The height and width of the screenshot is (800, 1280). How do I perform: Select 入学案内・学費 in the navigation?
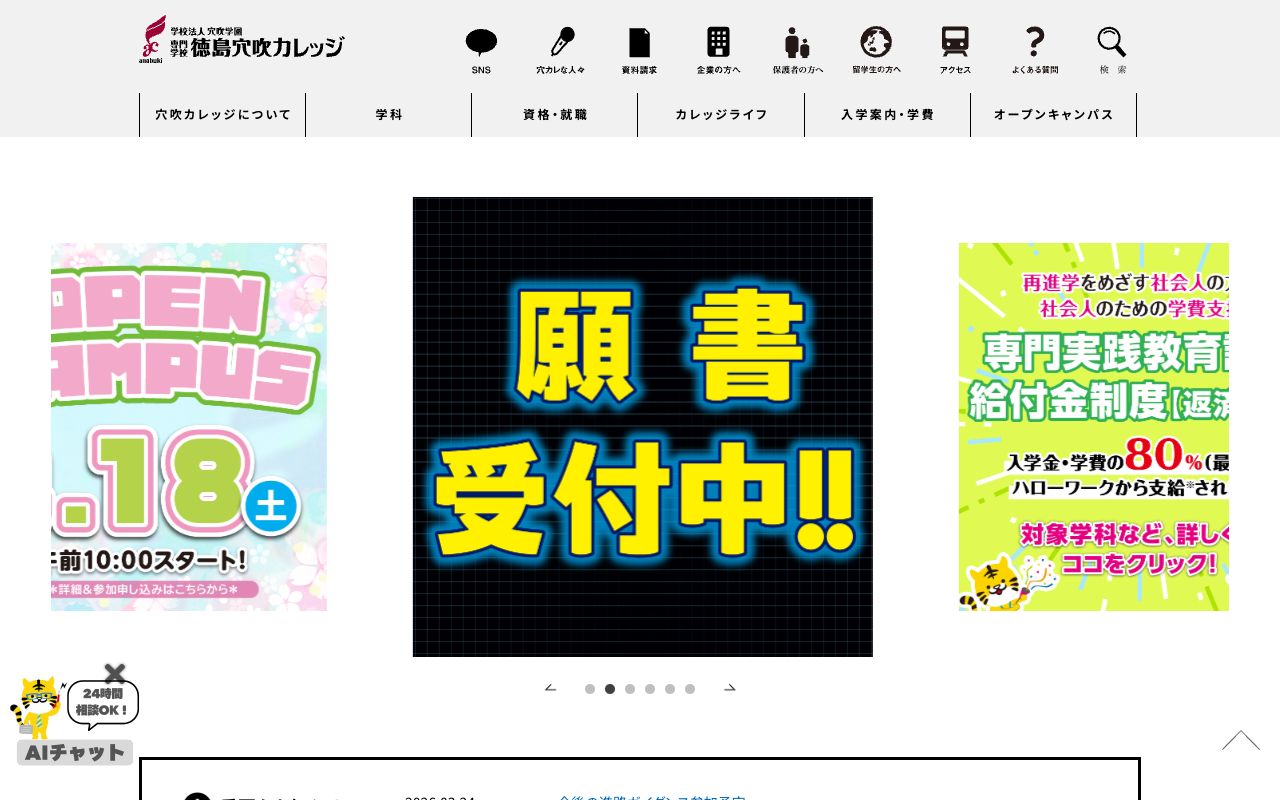coord(888,115)
